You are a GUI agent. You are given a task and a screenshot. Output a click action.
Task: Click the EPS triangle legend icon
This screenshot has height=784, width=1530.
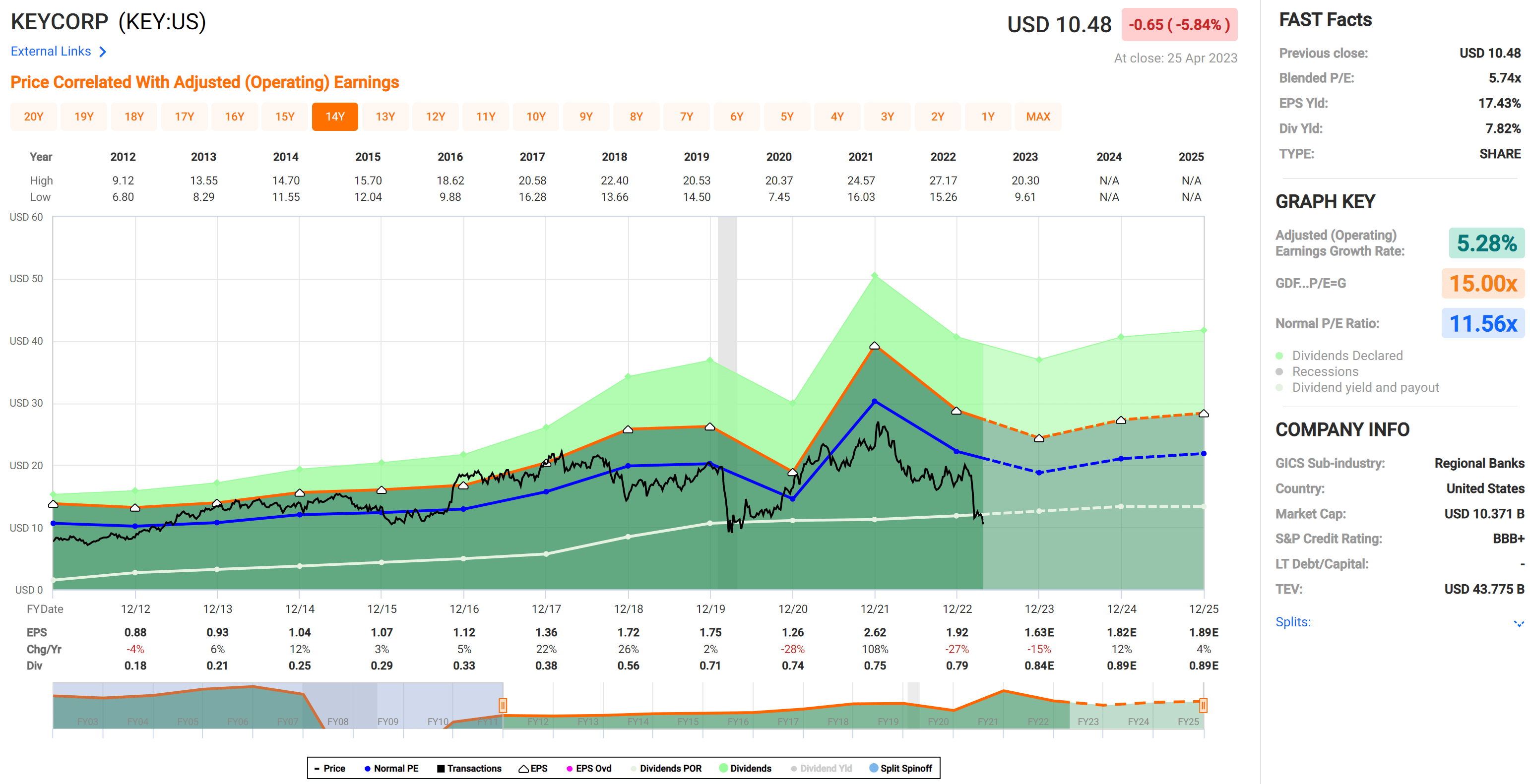(x=523, y=769)
